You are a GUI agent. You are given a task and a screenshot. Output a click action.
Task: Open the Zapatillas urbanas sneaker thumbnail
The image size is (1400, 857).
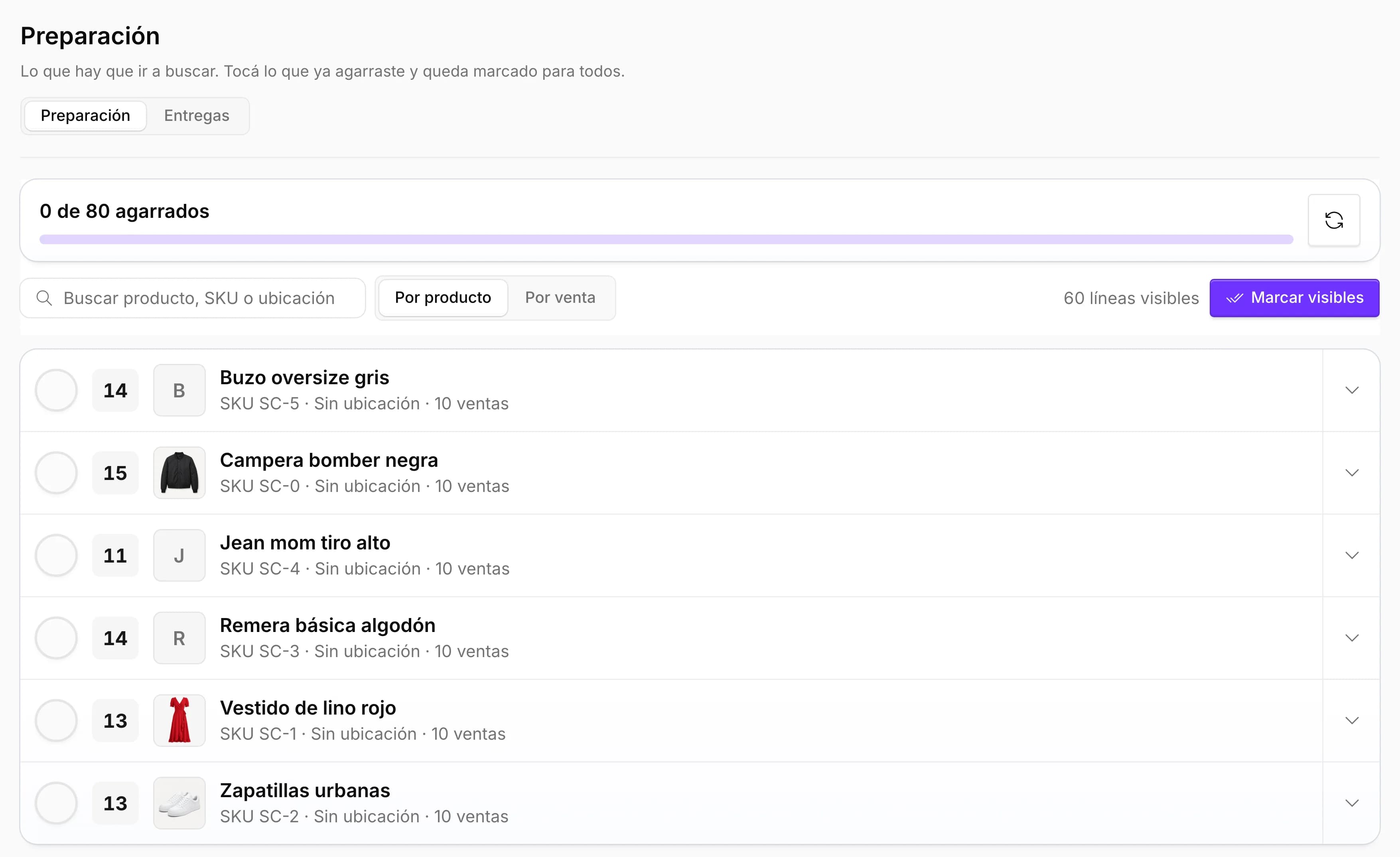179,803
